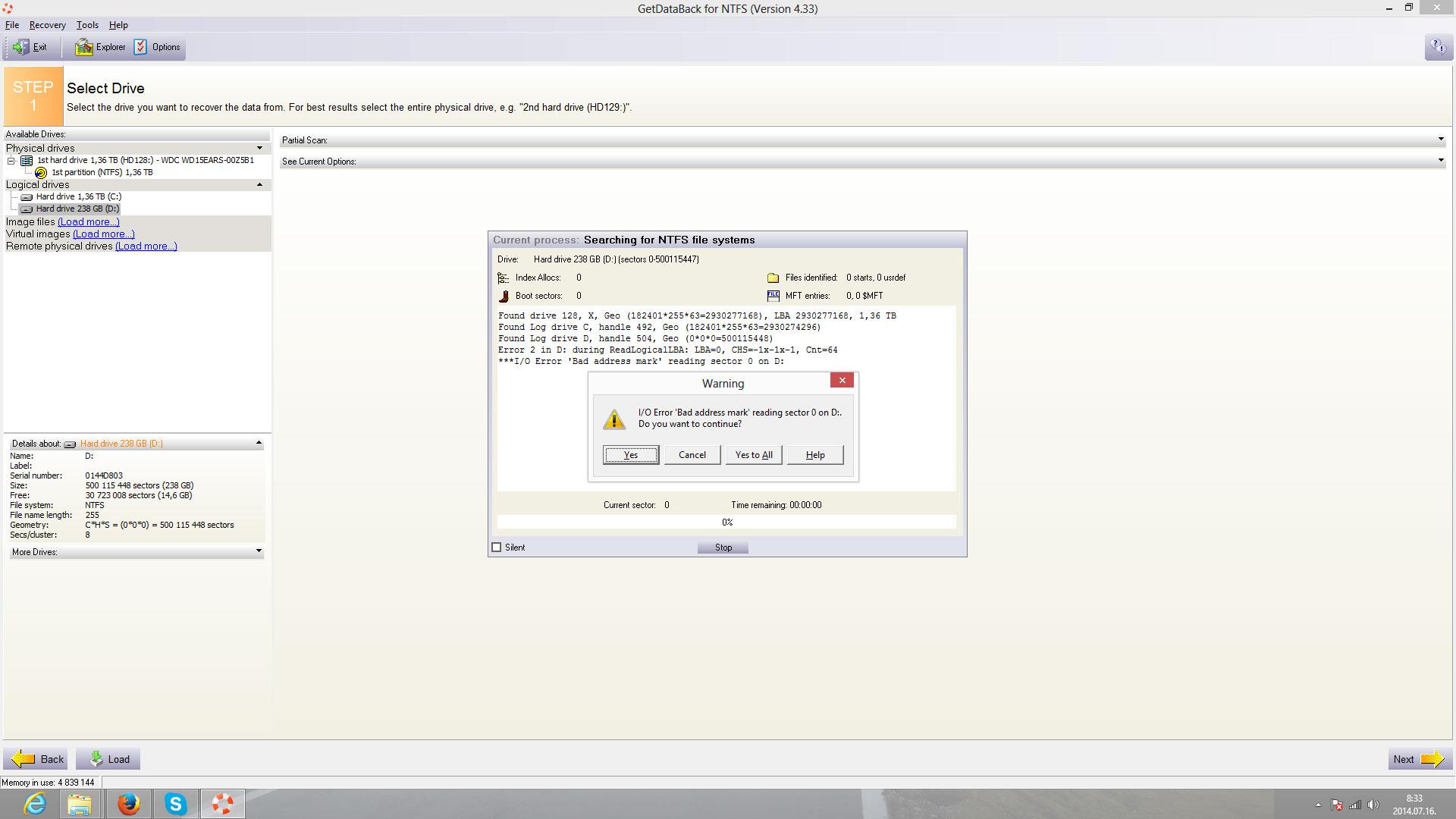This screenshot has width=1456, height=819.
Task: Open the Explorer toolbar button
Action: [100, 47]
